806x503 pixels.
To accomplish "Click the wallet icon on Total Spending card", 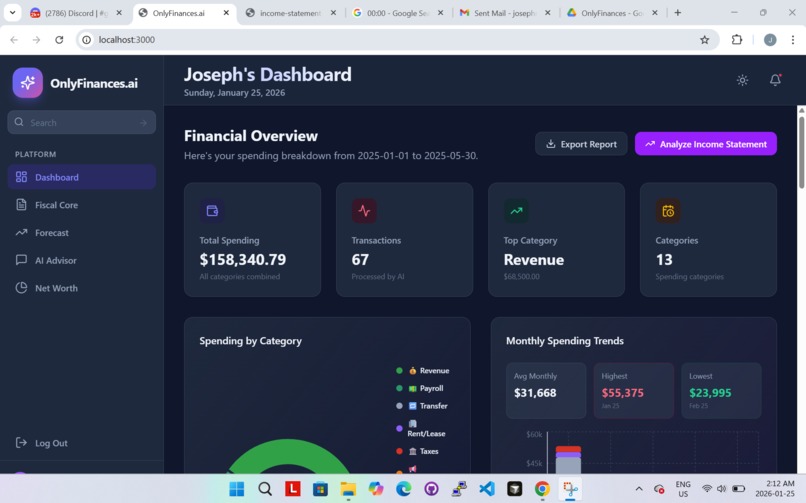I will 212,211.
